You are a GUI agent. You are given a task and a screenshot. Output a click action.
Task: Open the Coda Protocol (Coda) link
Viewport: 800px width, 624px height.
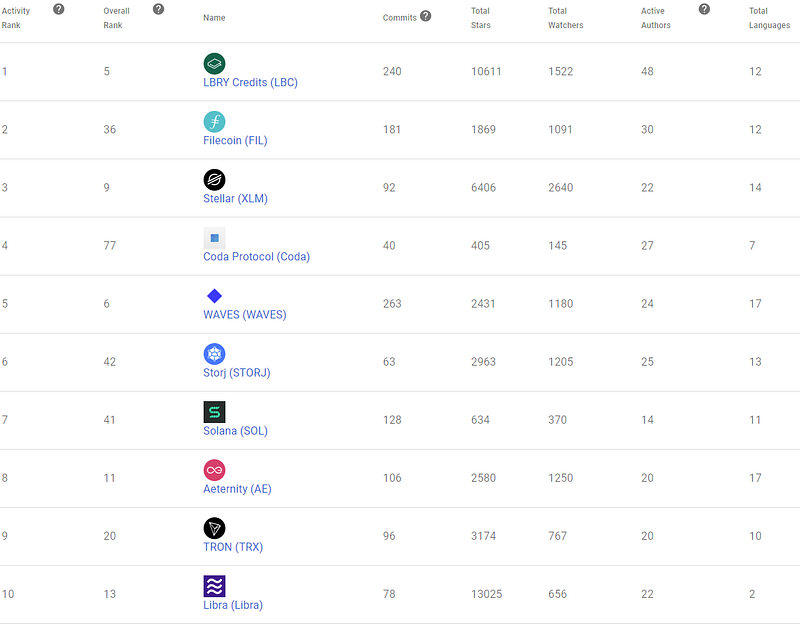click(x=256, y=256)
